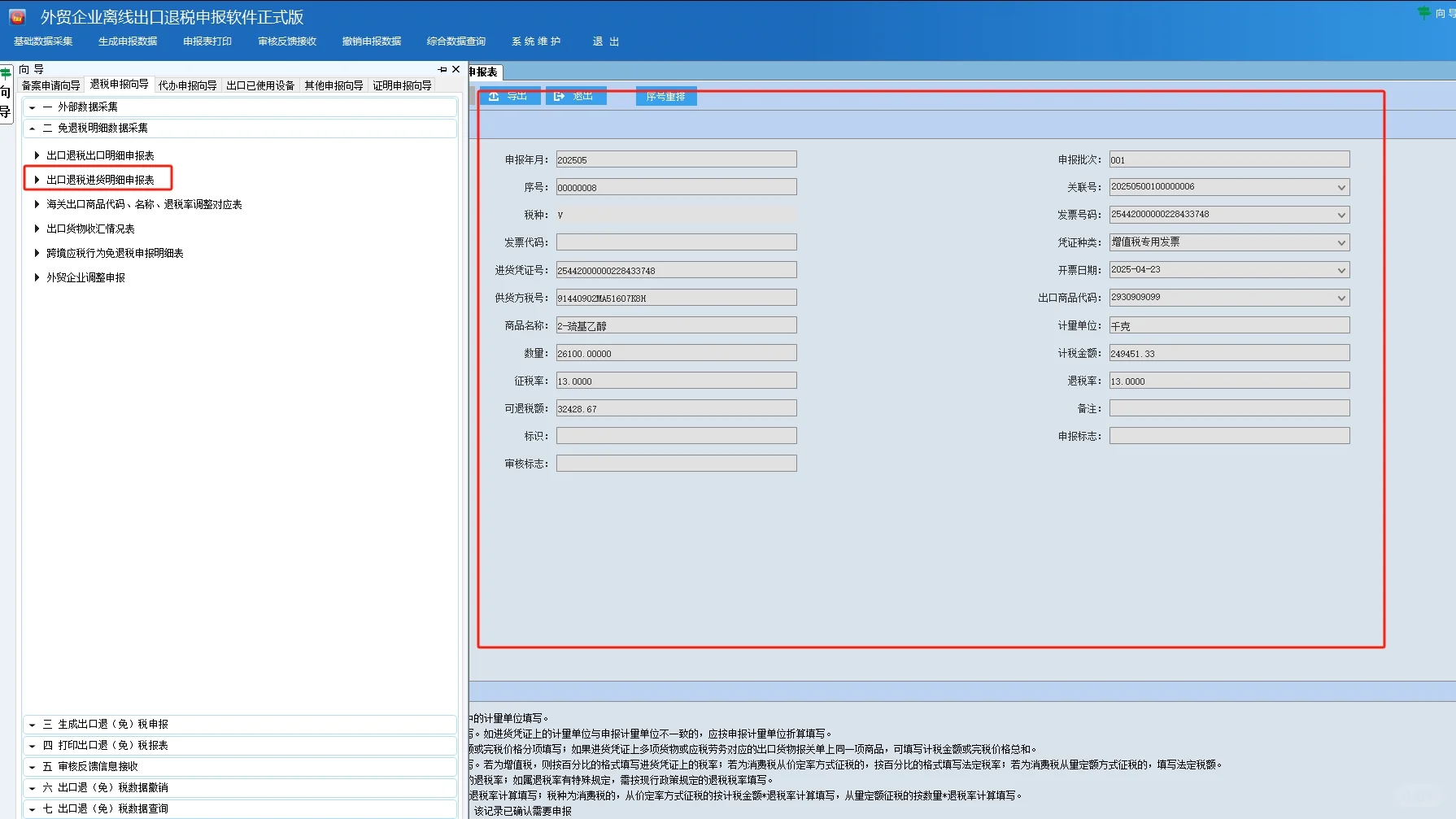Click the 申报标志 field
Screen dimensions: 1456x819
tap(1230, 436)
